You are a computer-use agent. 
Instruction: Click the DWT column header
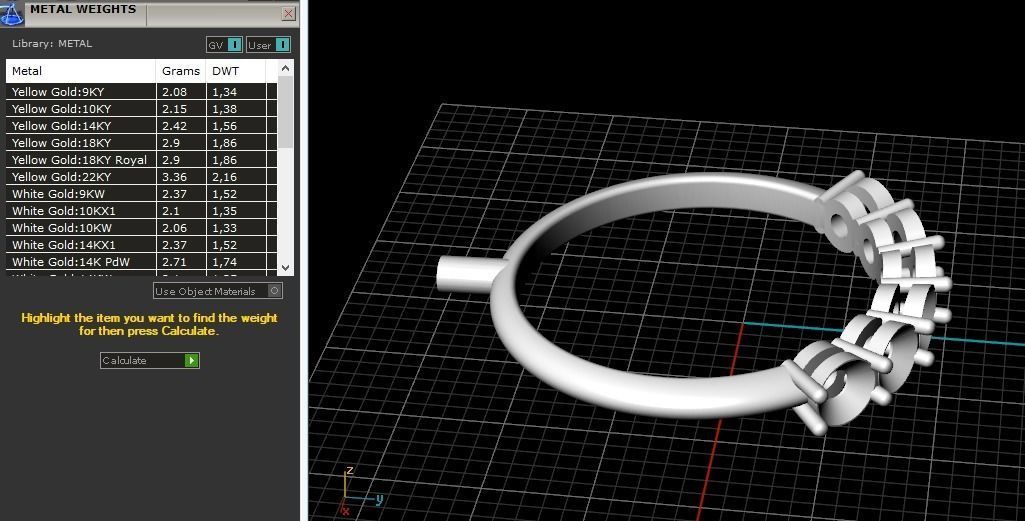(236, 71)
